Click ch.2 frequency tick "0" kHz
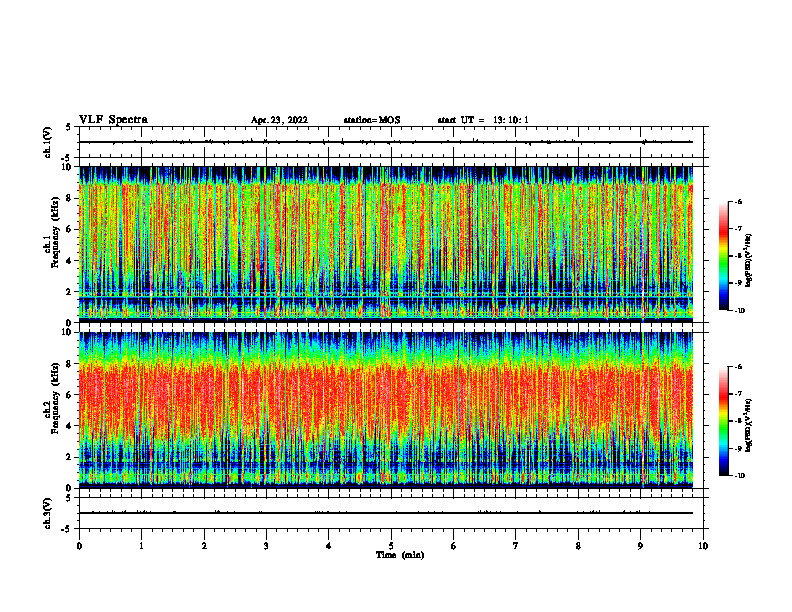The width and height of the screenshot is (792, 612). click(71, 488)
